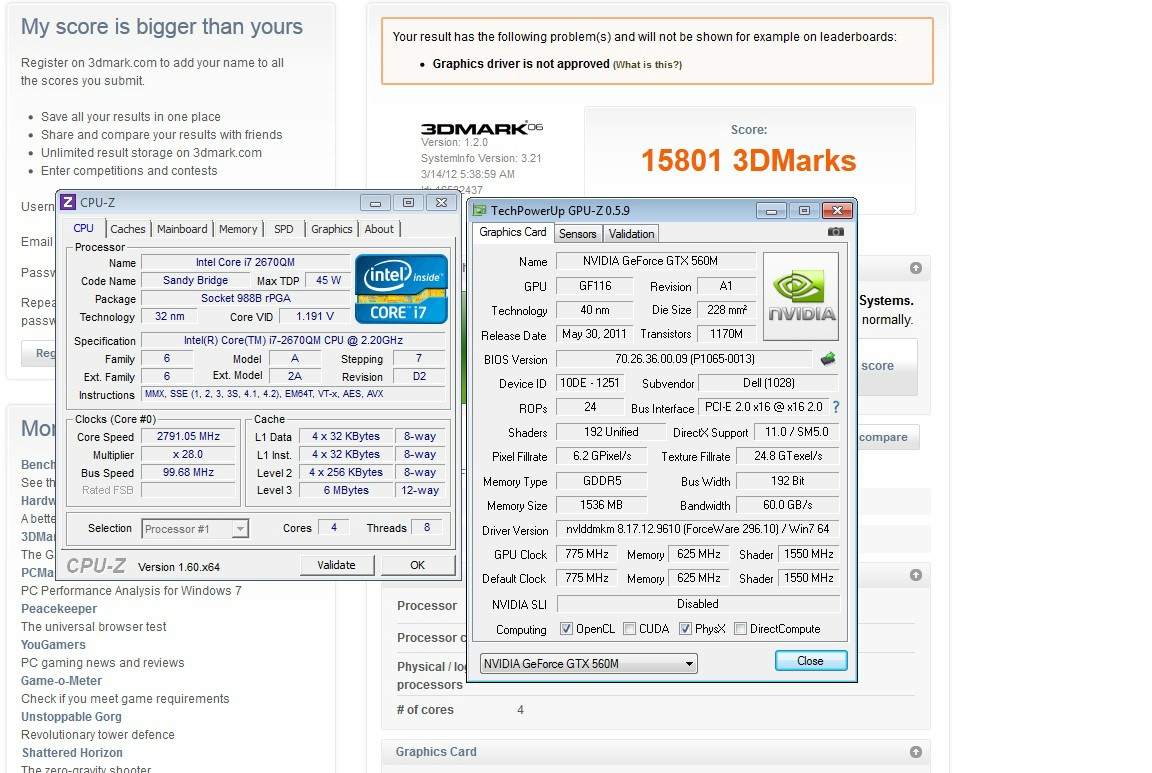The width and height of the screenshot is (1152, 773).
Task: Select the CPU tab in CPU-Z
Action: click(84, 229)
